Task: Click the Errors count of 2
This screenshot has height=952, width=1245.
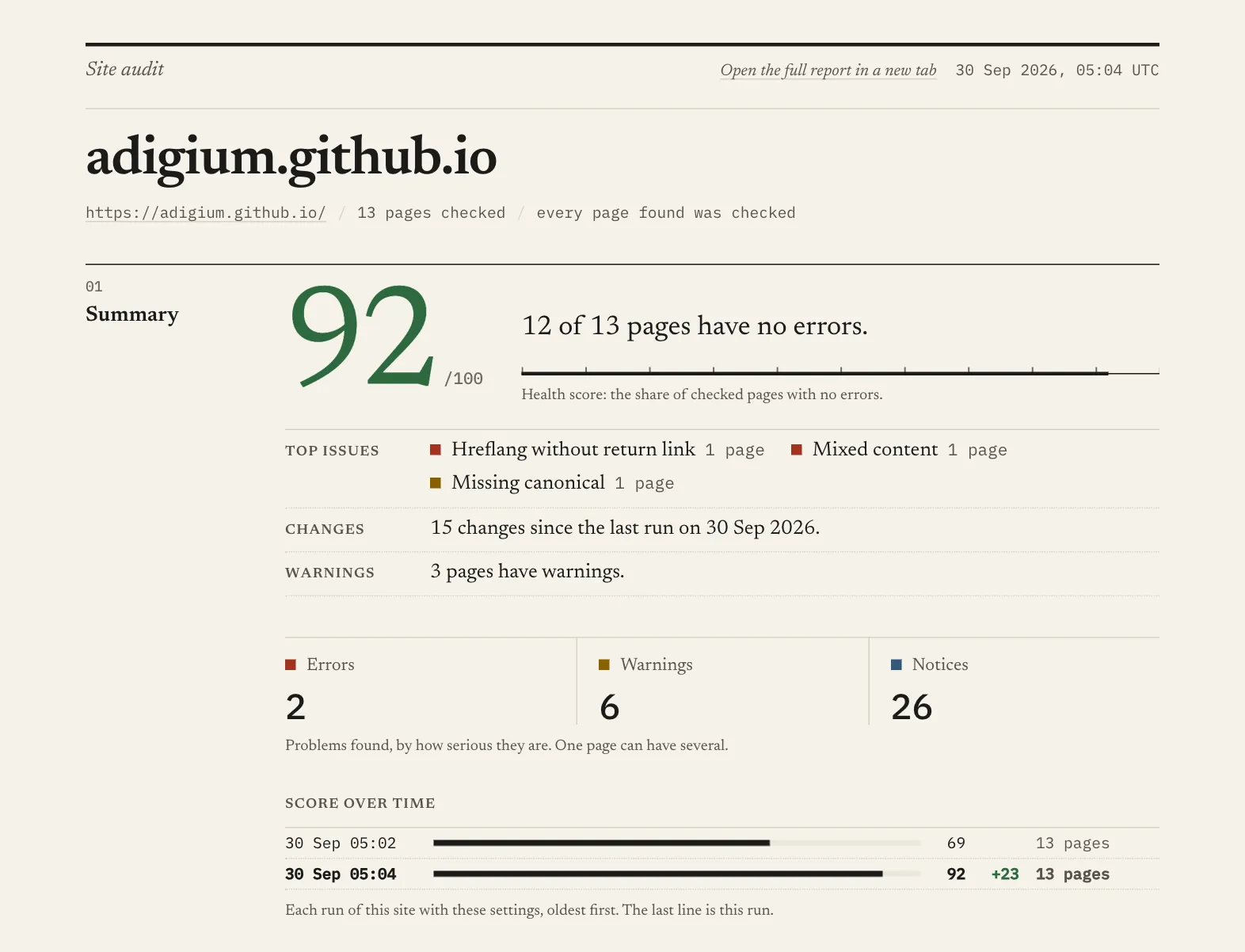Action: 295,707
